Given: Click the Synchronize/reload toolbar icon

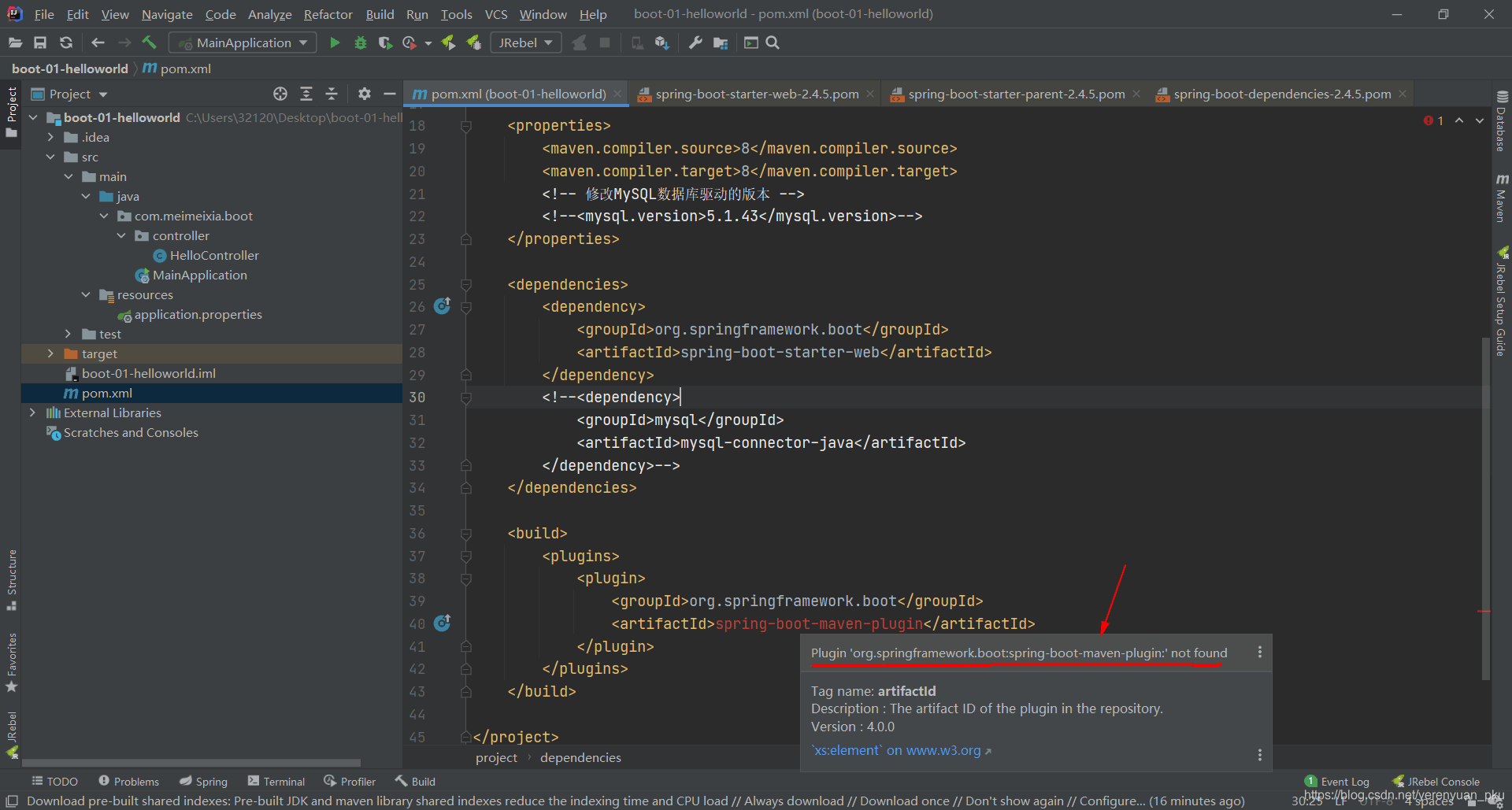Looking at the screenshot, I should 66,43.
